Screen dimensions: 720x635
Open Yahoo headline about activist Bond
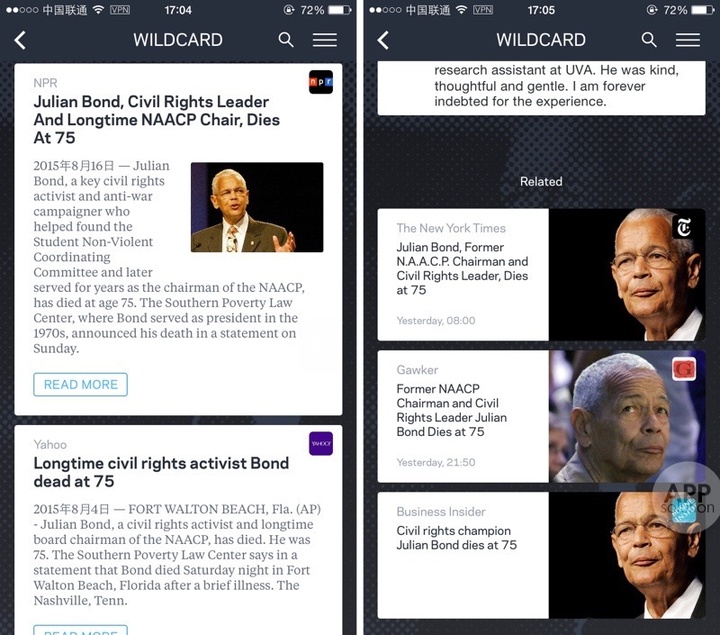(161, 472)
